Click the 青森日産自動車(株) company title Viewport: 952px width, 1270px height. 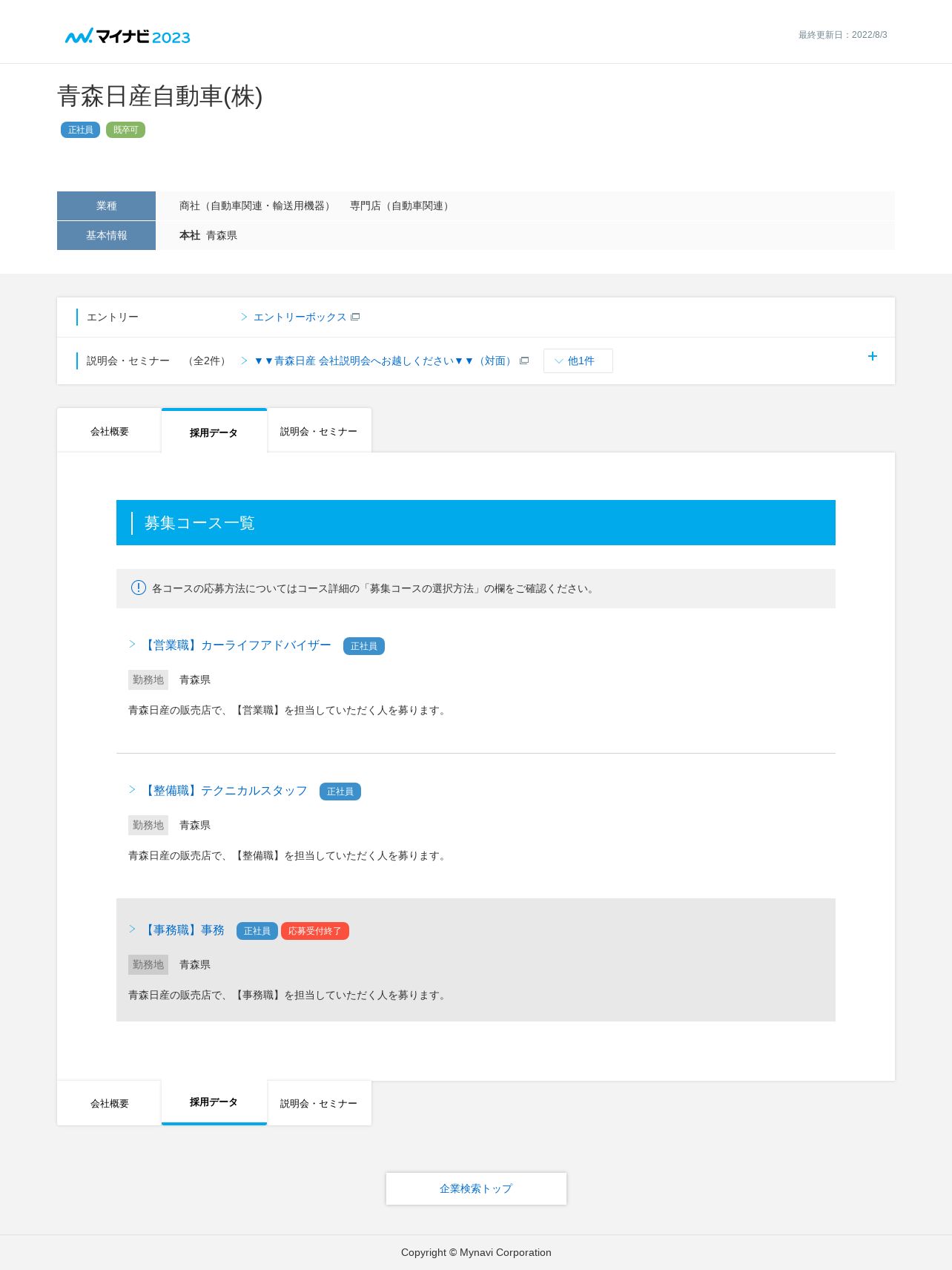click(160, 96)
